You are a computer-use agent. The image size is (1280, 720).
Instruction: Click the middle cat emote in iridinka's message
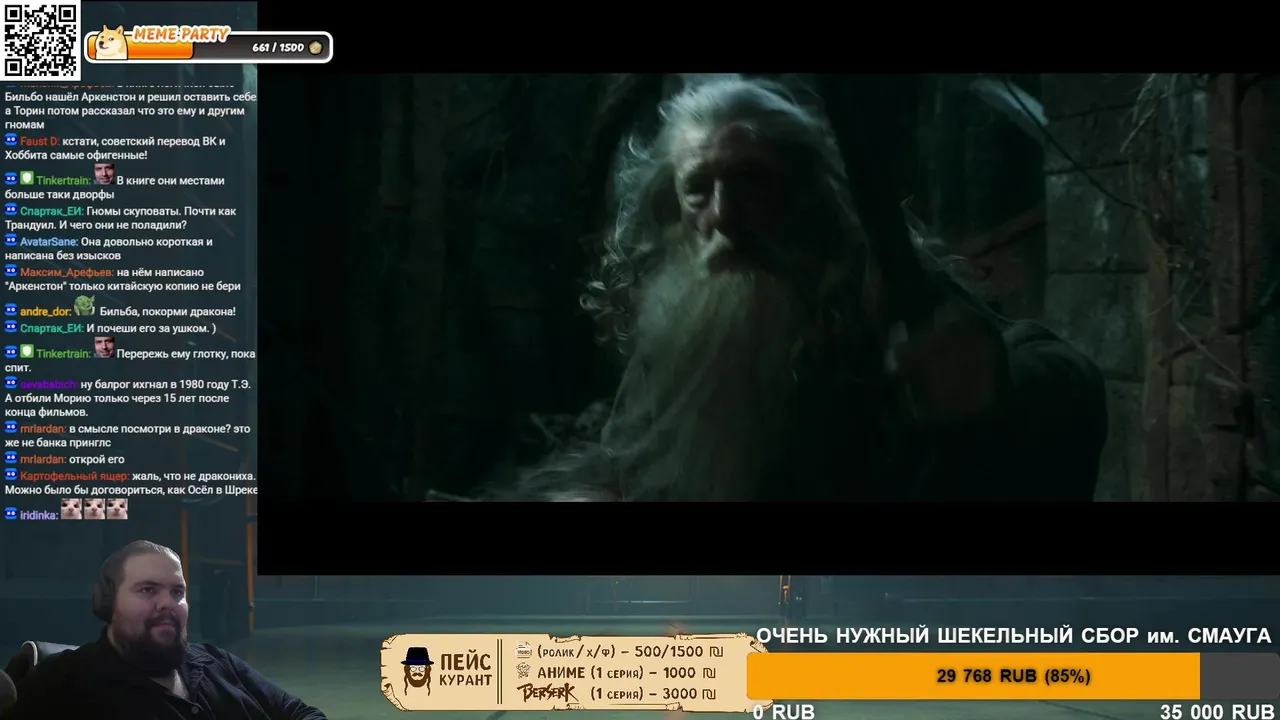click(x=94, y=509)
